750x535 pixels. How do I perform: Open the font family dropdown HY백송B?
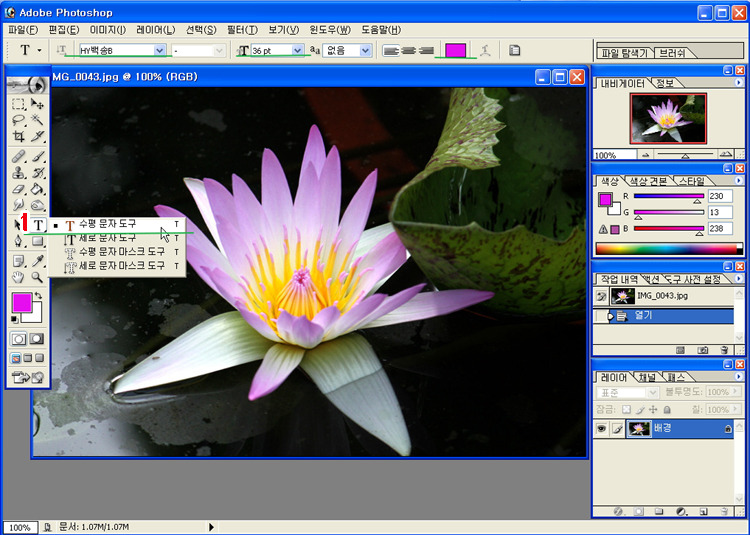[160, 50]
